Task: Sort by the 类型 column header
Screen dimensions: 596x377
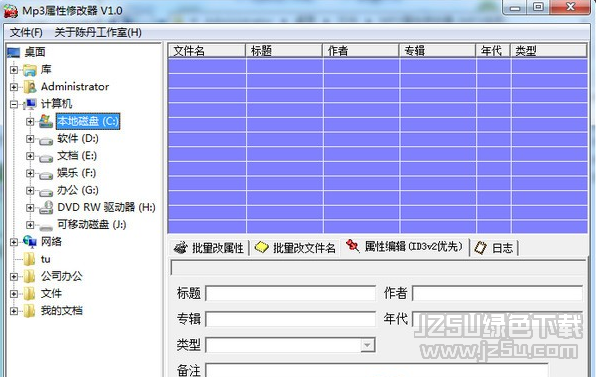Action: point(548,51)
